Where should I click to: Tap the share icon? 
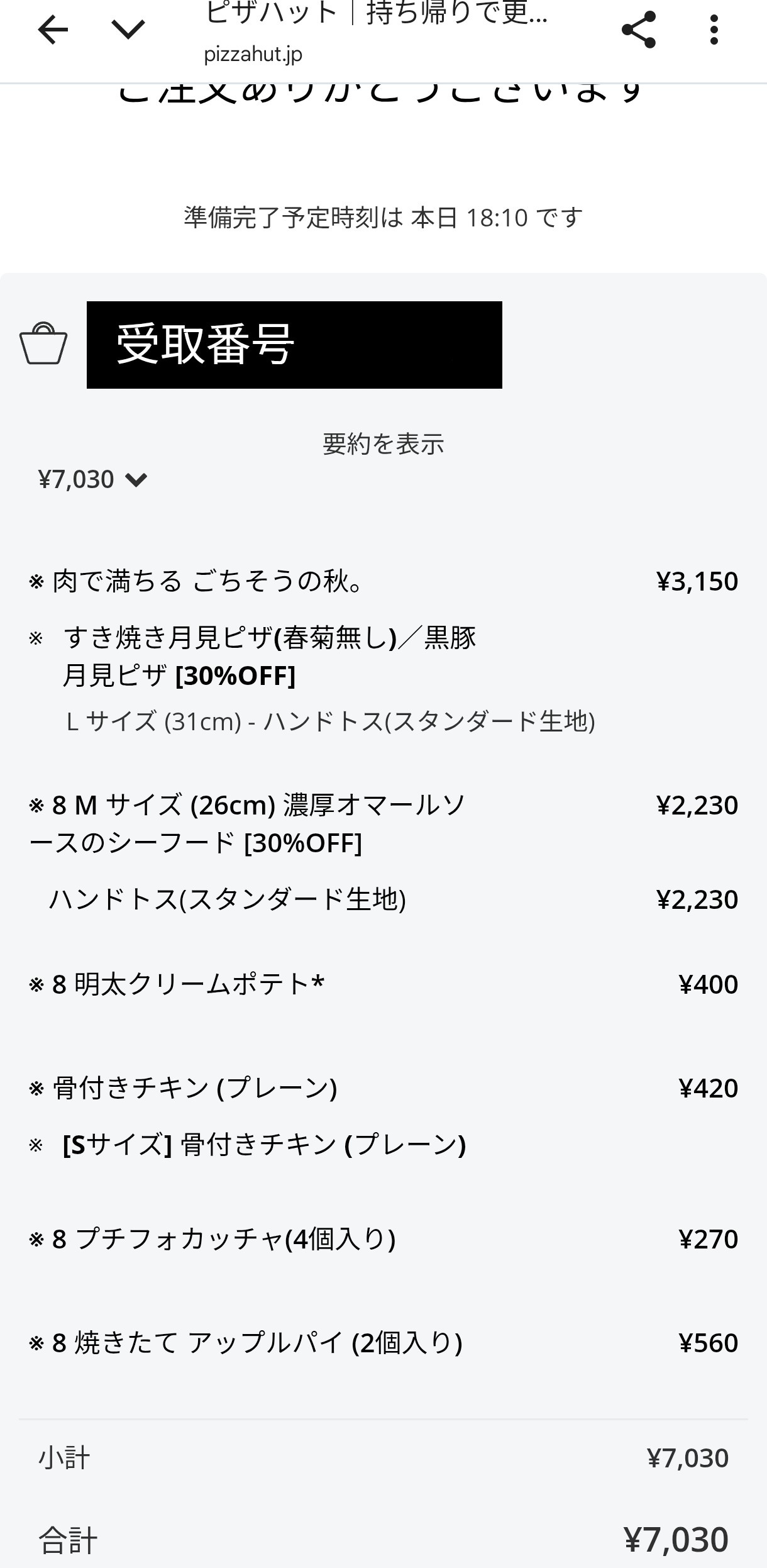(638, 30)
